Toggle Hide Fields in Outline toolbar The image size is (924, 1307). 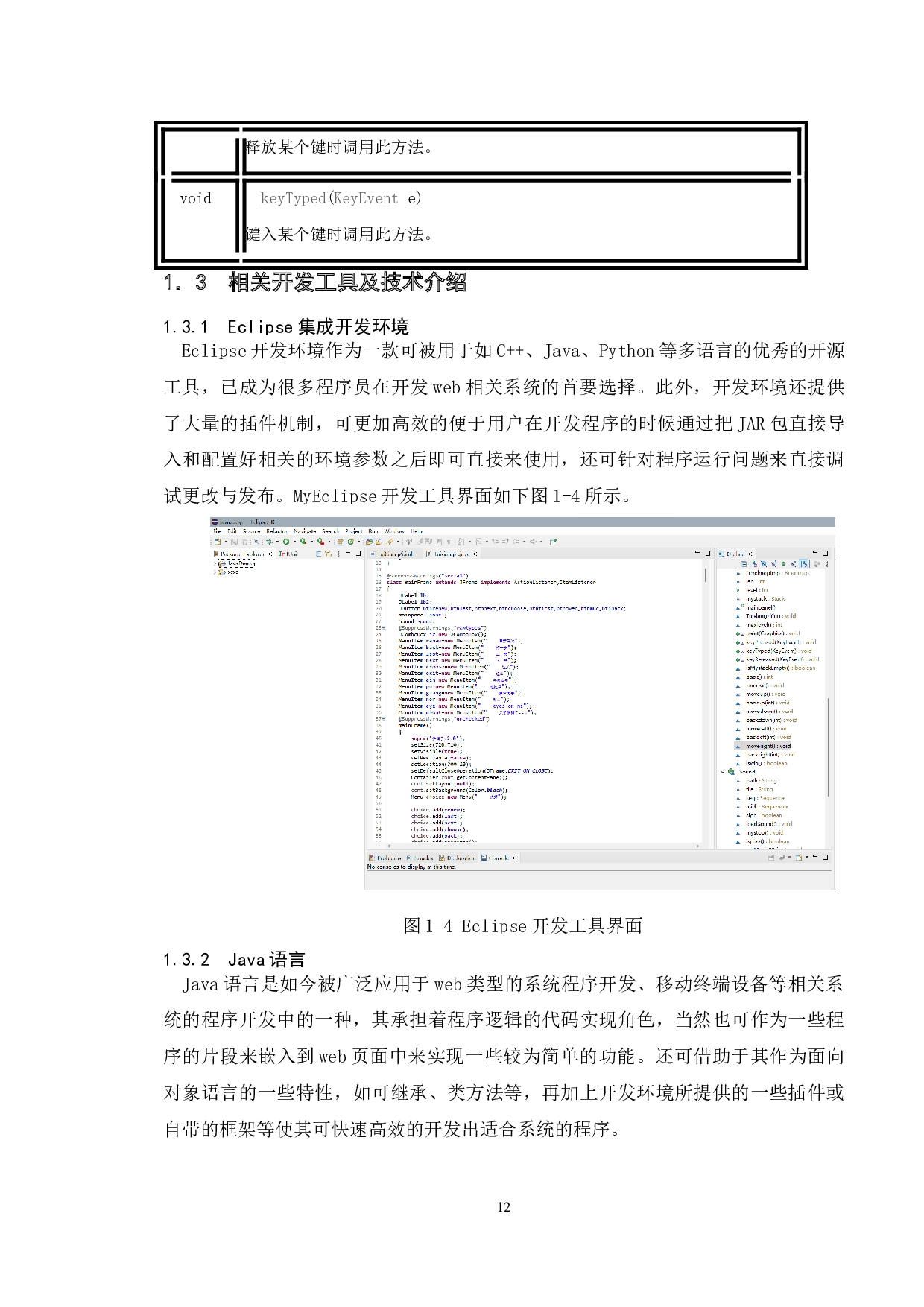(764, 564)
